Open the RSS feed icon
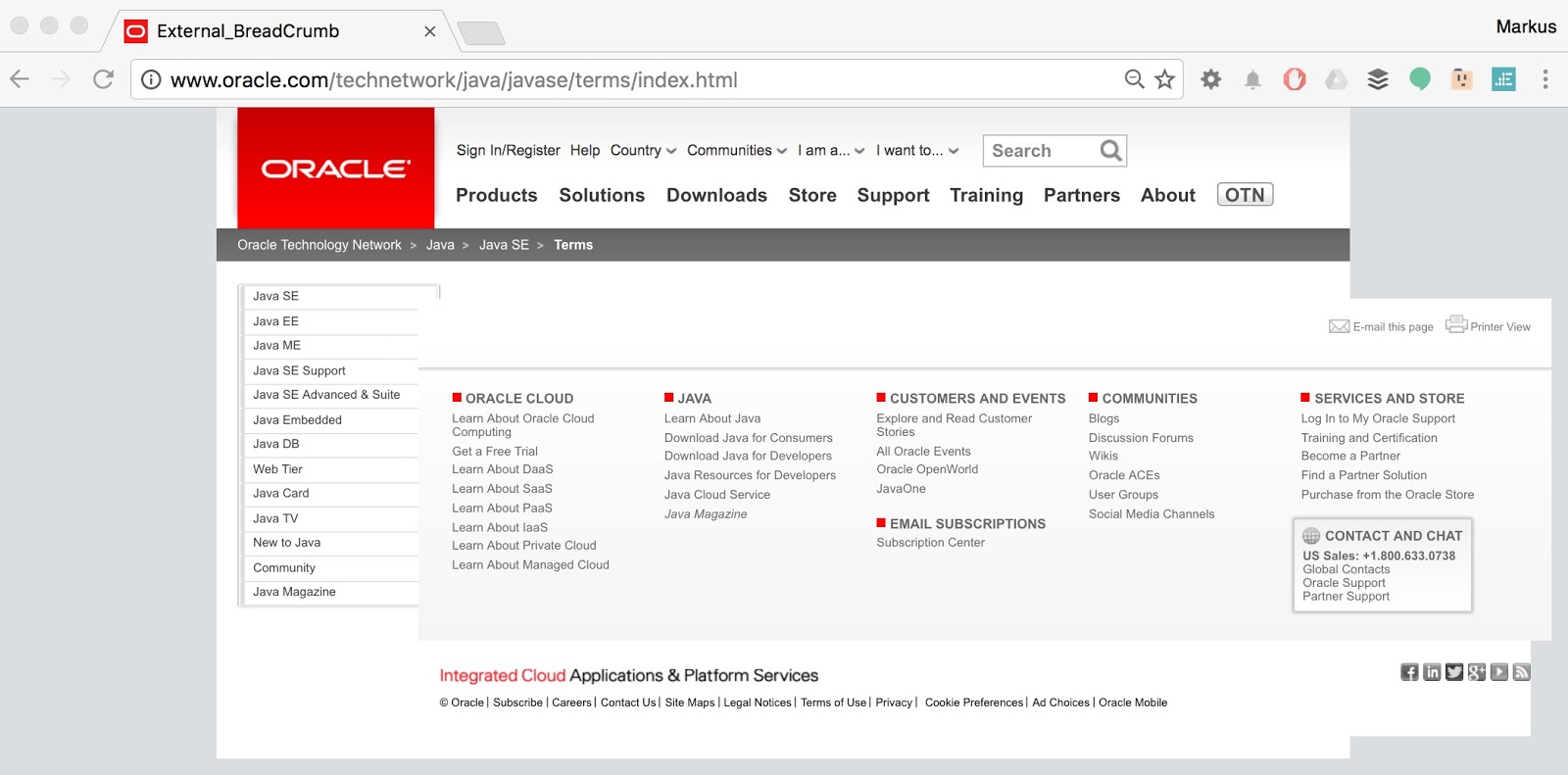Viewport: 1568px width, 775px height. [x=1521, y=672]
